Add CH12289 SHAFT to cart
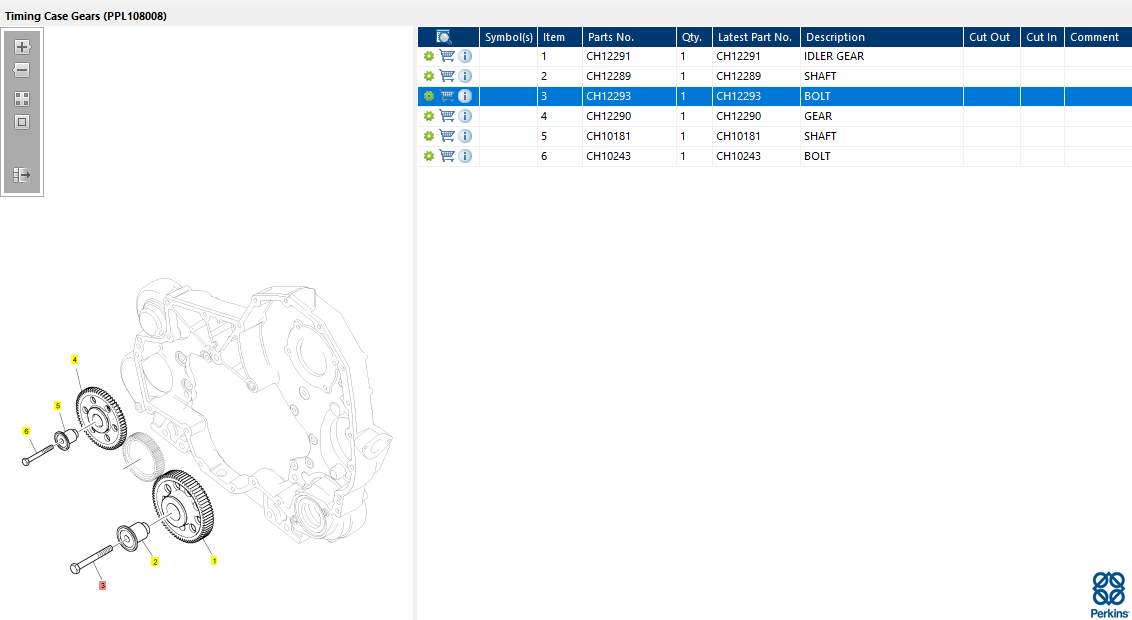Image resolution: width=1132 pixels, height=620 pixels. (447, 76)
